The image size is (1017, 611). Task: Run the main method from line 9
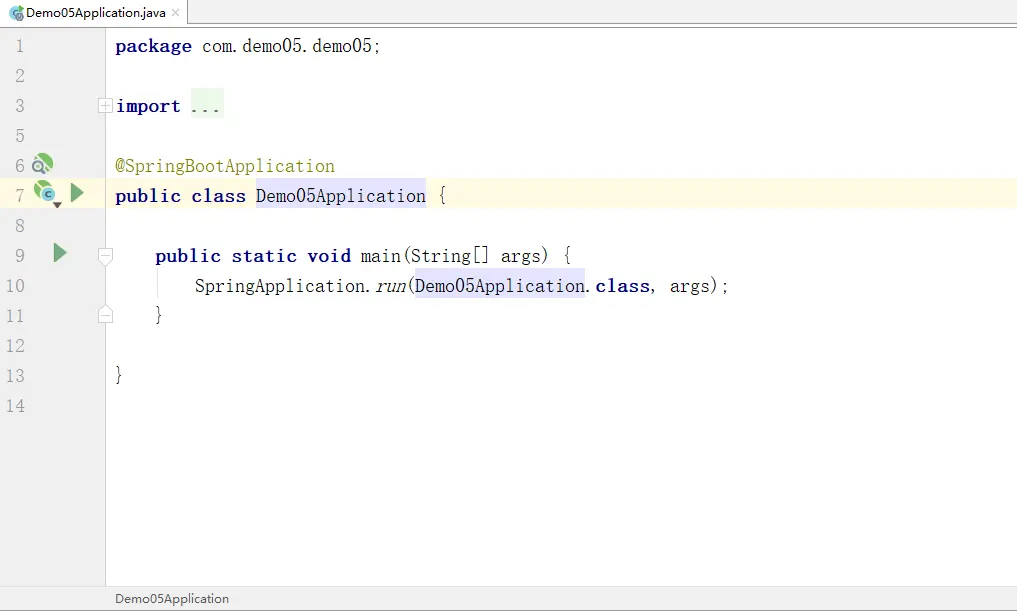click(x=60, y=253)
